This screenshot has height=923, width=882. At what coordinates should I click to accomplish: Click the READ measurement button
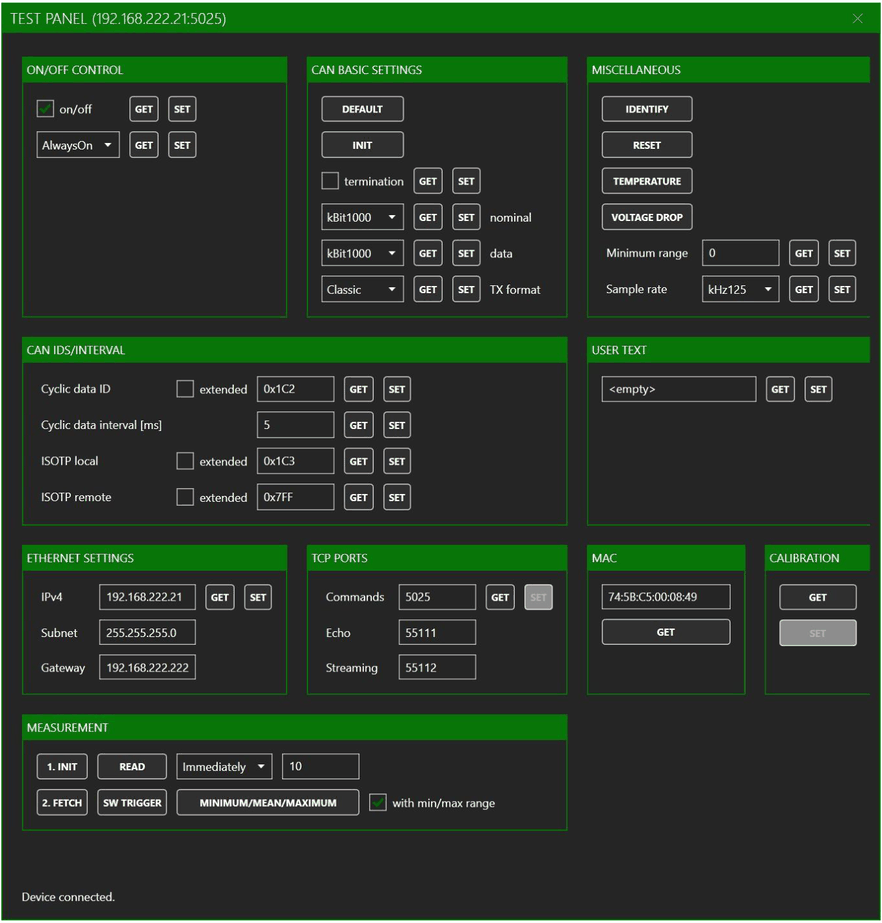(x=132, y=766)
